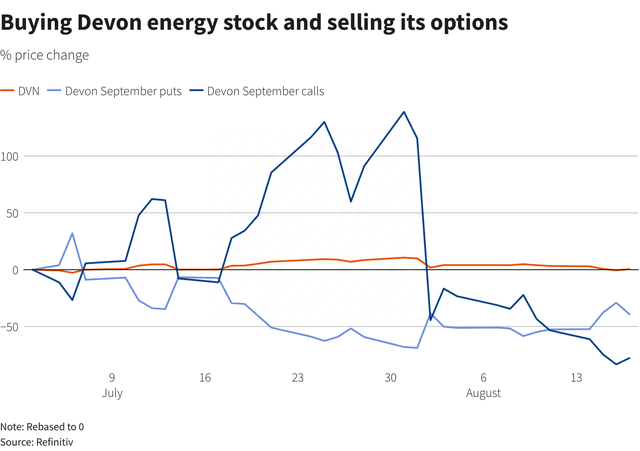
Task: Click the 100 y-axis label
Action: tap(9, 157)
